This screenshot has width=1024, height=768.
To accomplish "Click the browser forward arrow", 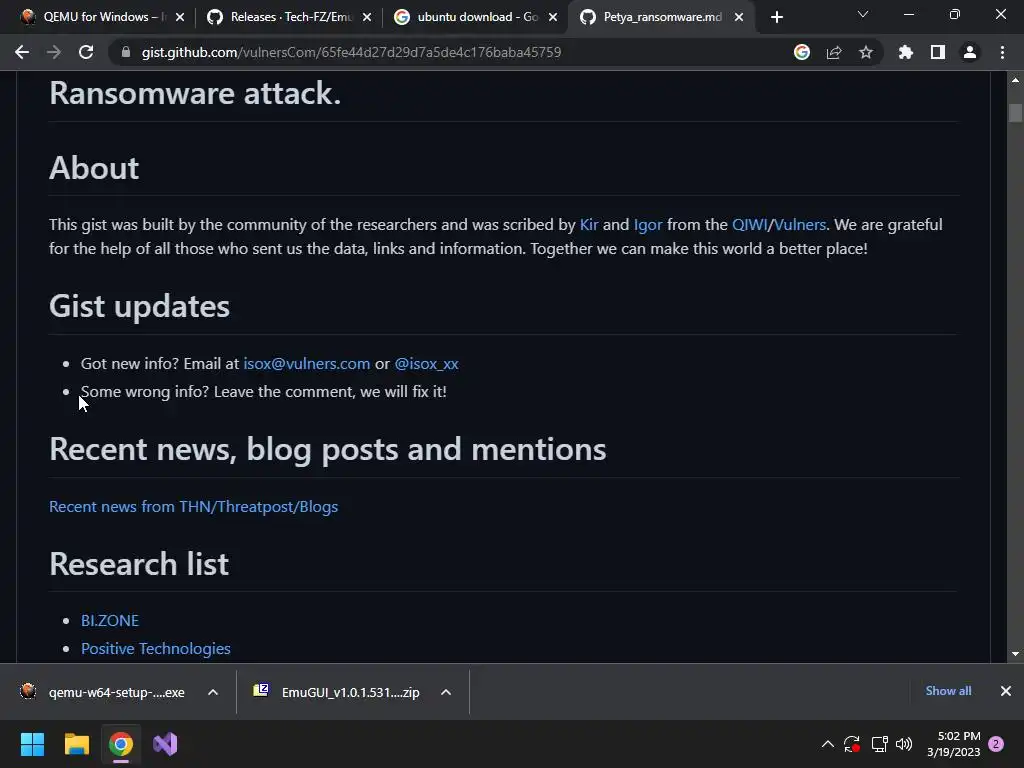I will [x=54, y=52].
